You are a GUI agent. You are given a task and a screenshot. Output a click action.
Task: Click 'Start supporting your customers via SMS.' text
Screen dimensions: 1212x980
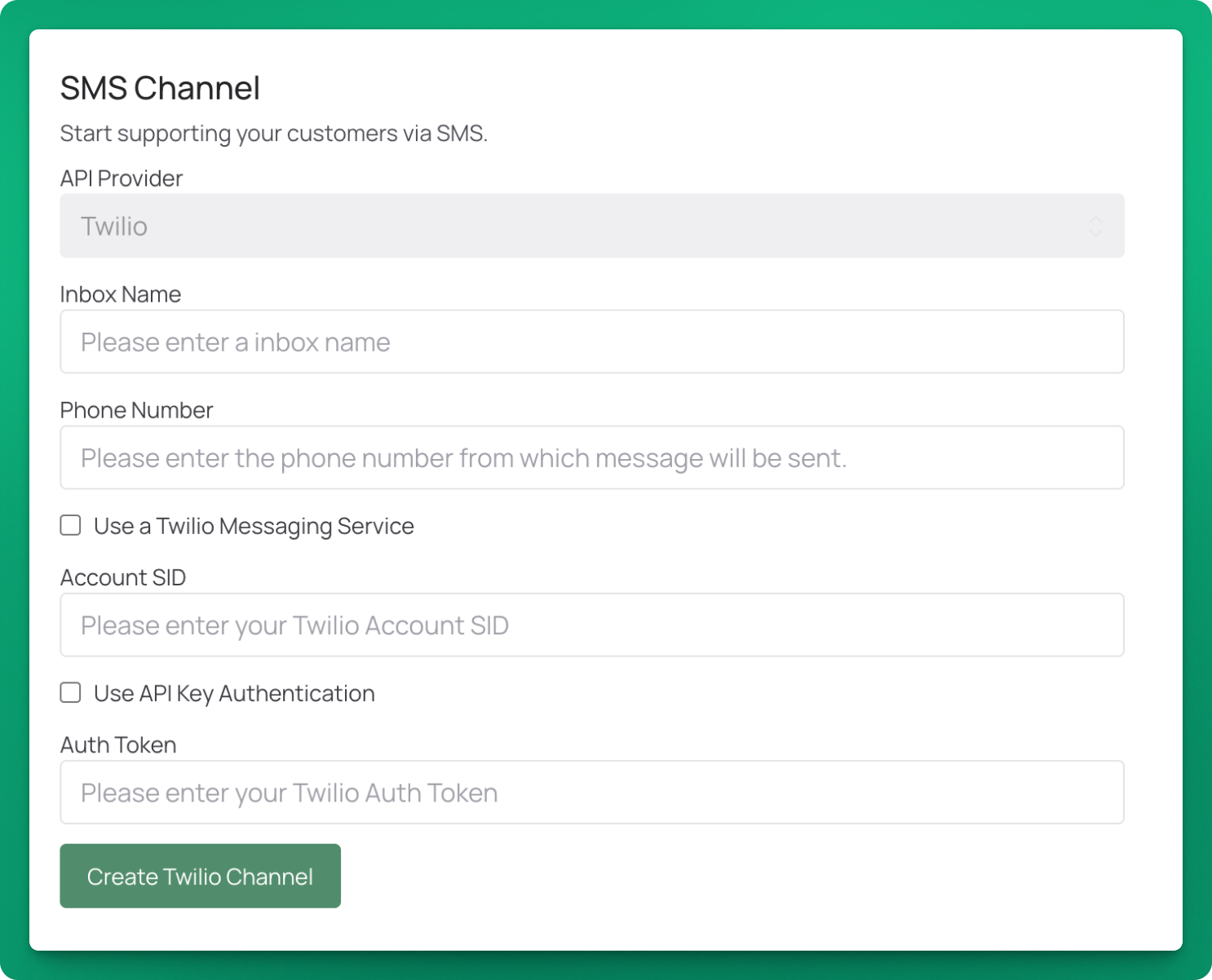coord(274,134)
